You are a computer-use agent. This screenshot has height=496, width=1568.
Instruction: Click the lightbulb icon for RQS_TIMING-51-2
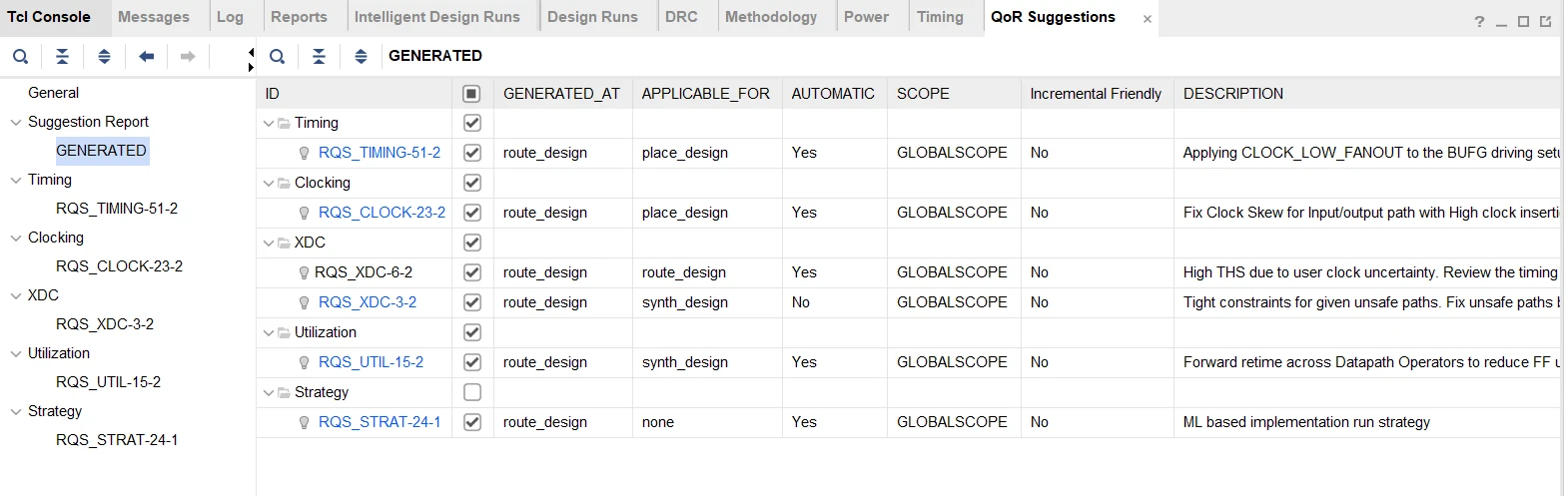pos(305,153)
